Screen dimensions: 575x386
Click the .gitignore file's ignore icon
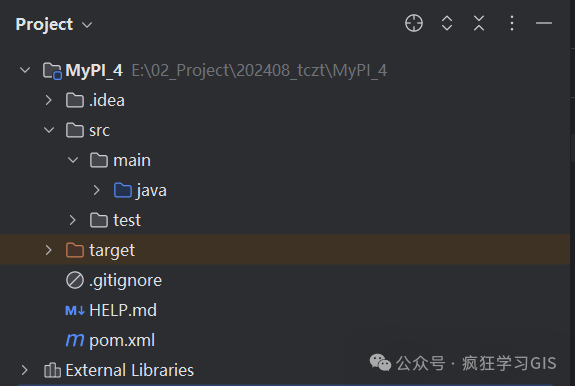tap(75, 280)
